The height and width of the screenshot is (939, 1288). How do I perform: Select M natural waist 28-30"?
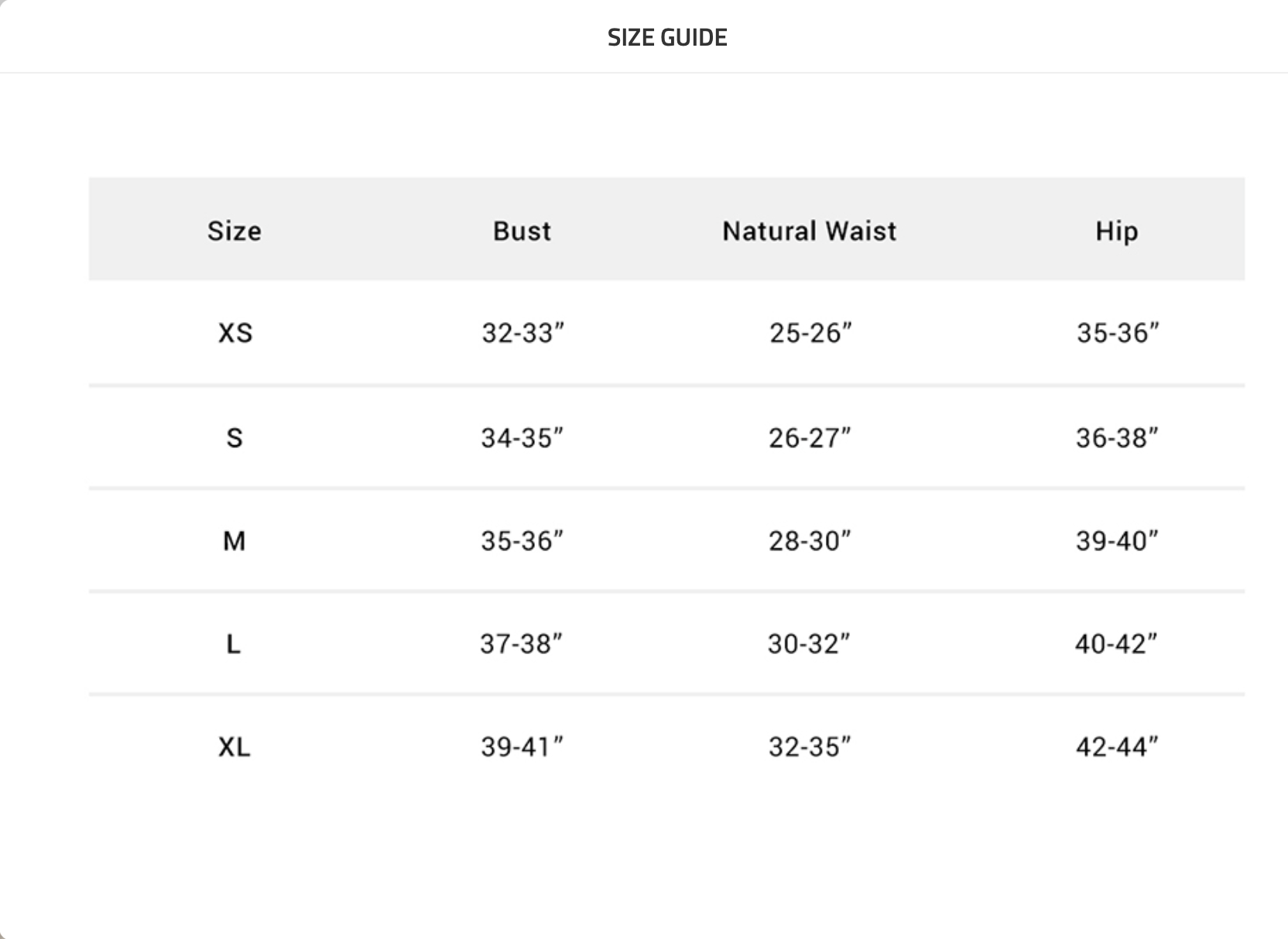pyautogui.click(x=809, y=540)
